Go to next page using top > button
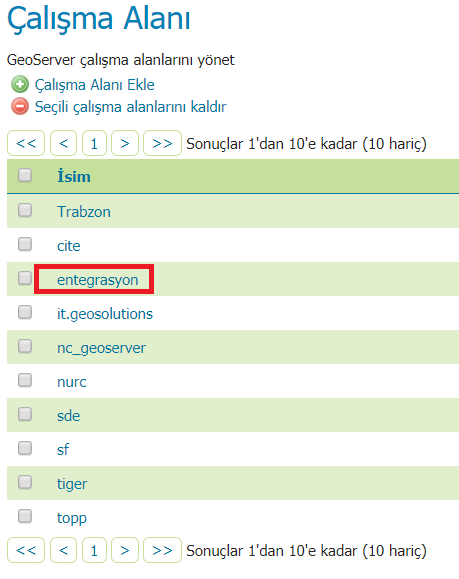Screen dimensions: 459x579 pyautogui.click(x=125, y=143)
